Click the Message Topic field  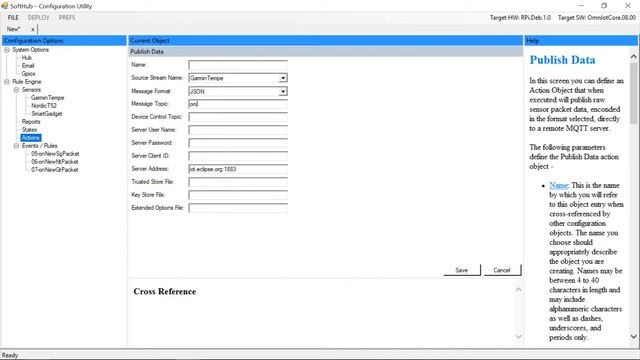(238, 104)
